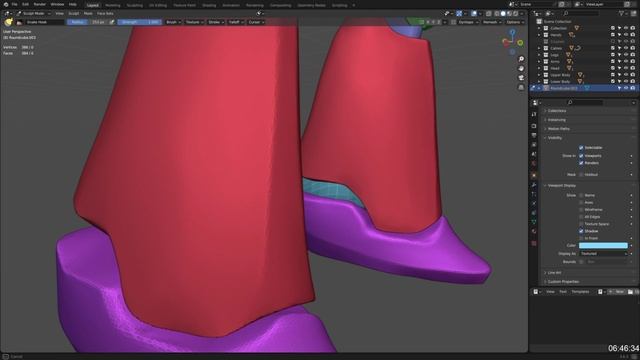Switch to material preview shading
The width and height of the screenshot is (640, 360).
(509, 13)
